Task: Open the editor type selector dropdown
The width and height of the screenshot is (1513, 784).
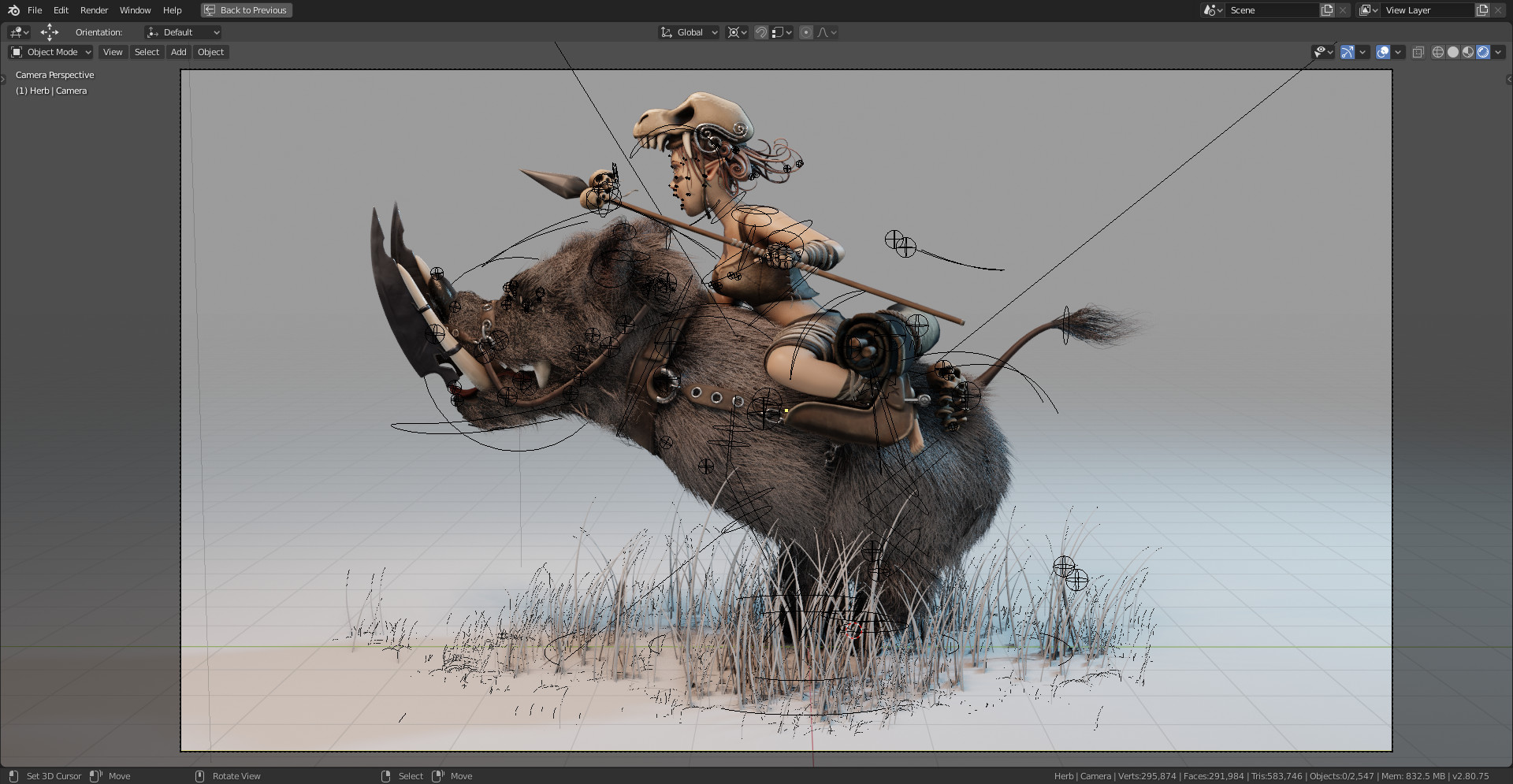Action: pos(19,32)
